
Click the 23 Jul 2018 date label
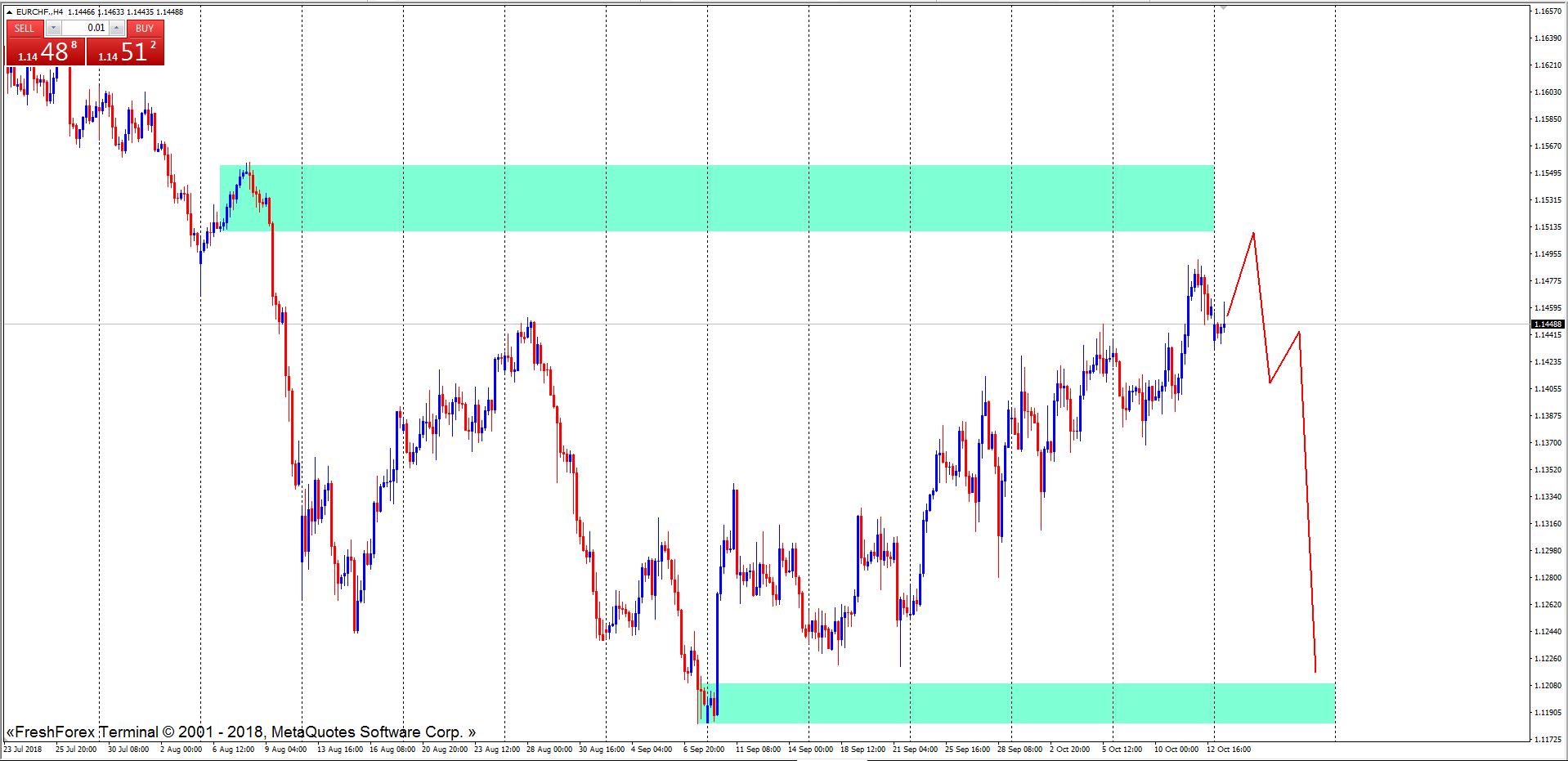23,750
